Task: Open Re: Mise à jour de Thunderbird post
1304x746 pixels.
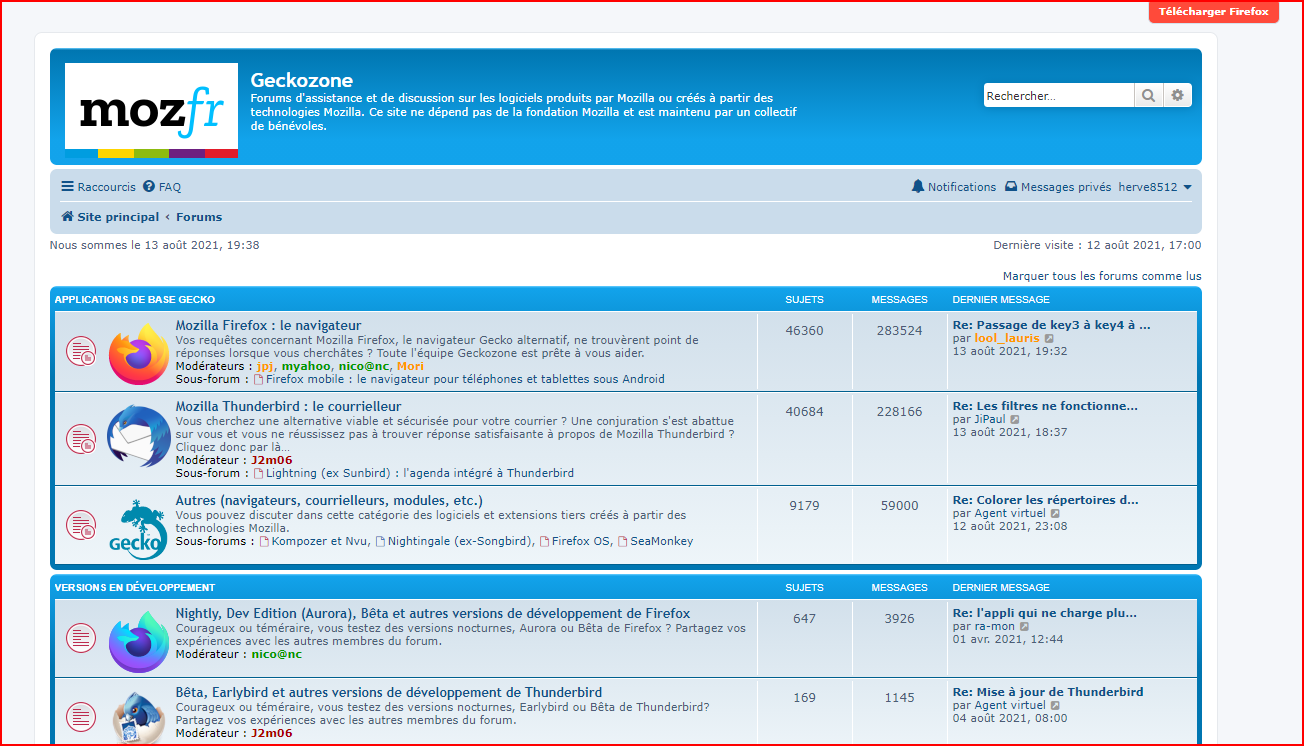Action: (x=1048, y=692)
